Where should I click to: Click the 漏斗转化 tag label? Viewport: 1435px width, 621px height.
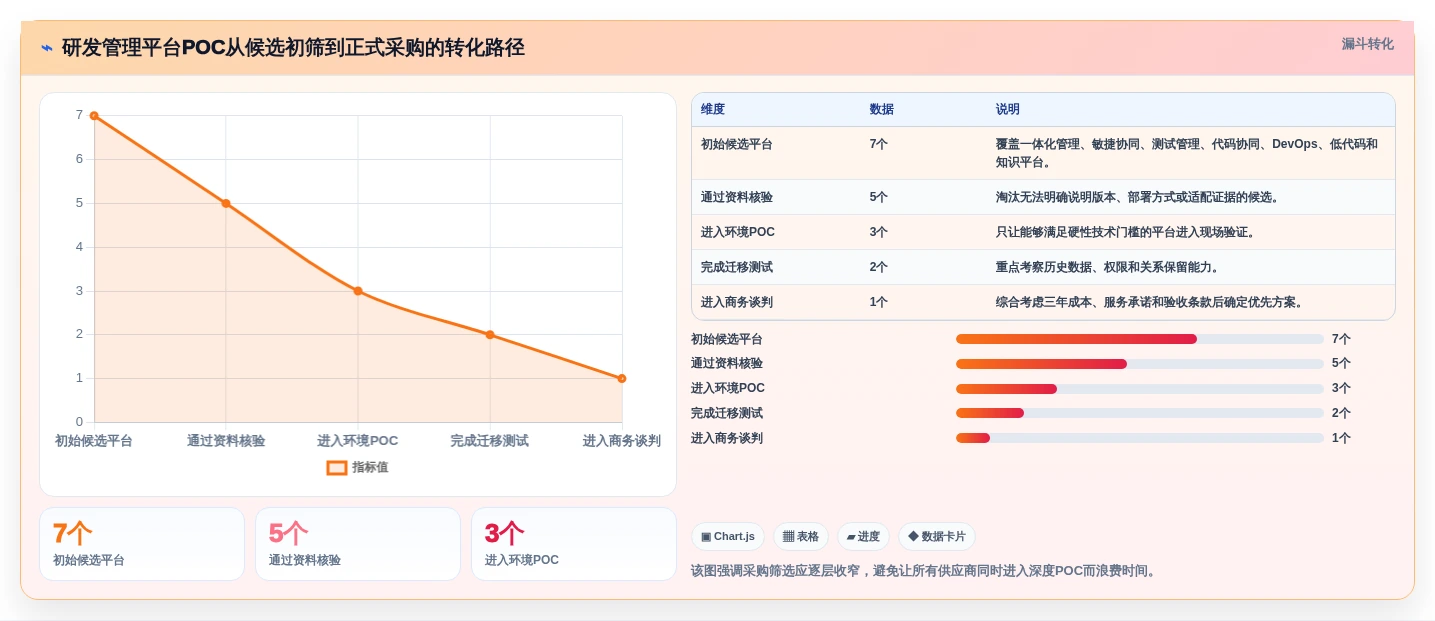1367,44
